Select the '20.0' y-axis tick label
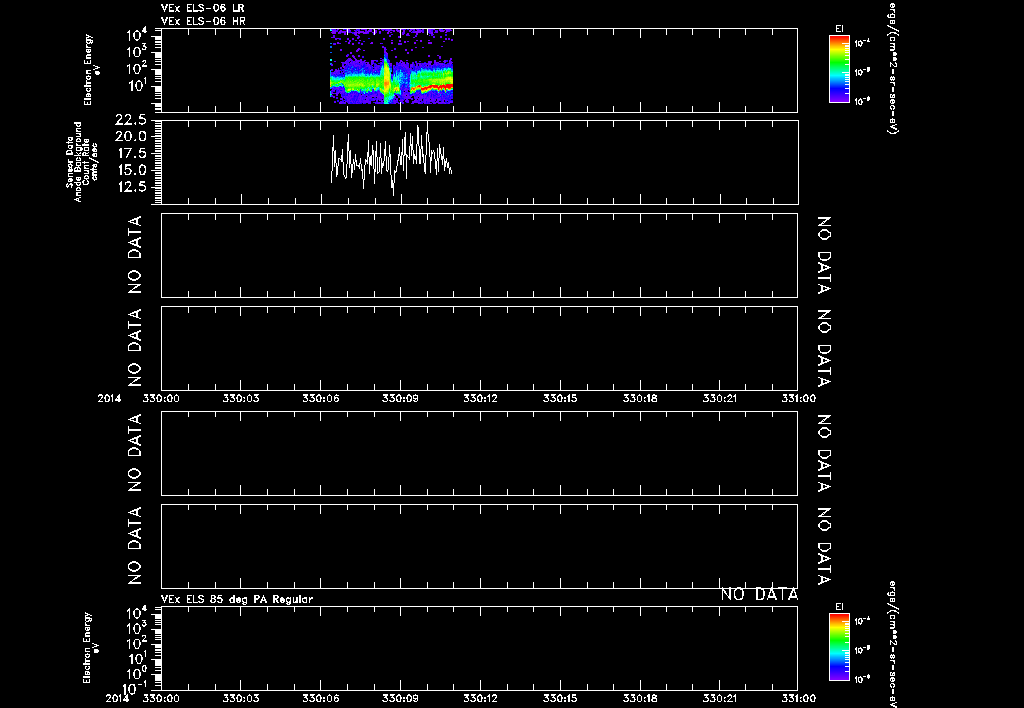The height and width of the screenshot is (708, 1024). [131, 137]
